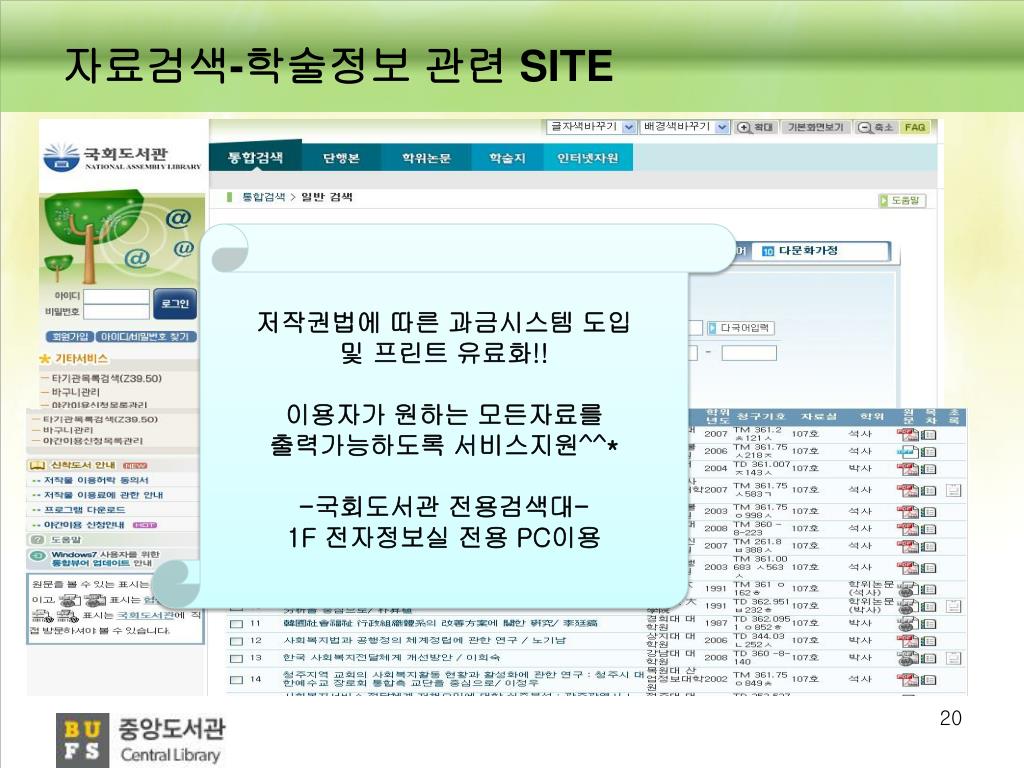Click the 아이디 input field
Viewport: 1024px width, 768px height.
click(x=116, y=296)
